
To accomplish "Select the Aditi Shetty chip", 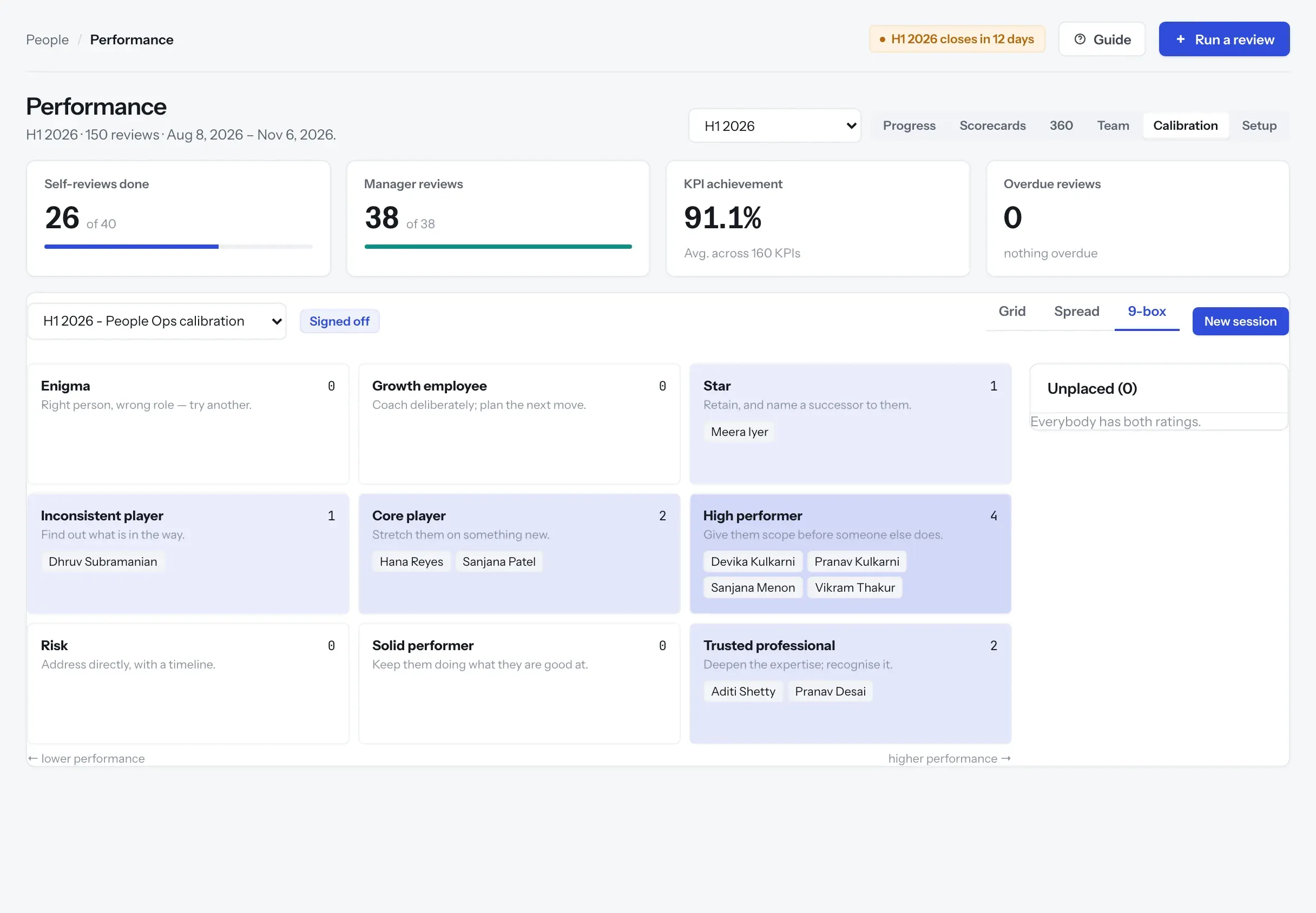I will [x=743, y=692].
